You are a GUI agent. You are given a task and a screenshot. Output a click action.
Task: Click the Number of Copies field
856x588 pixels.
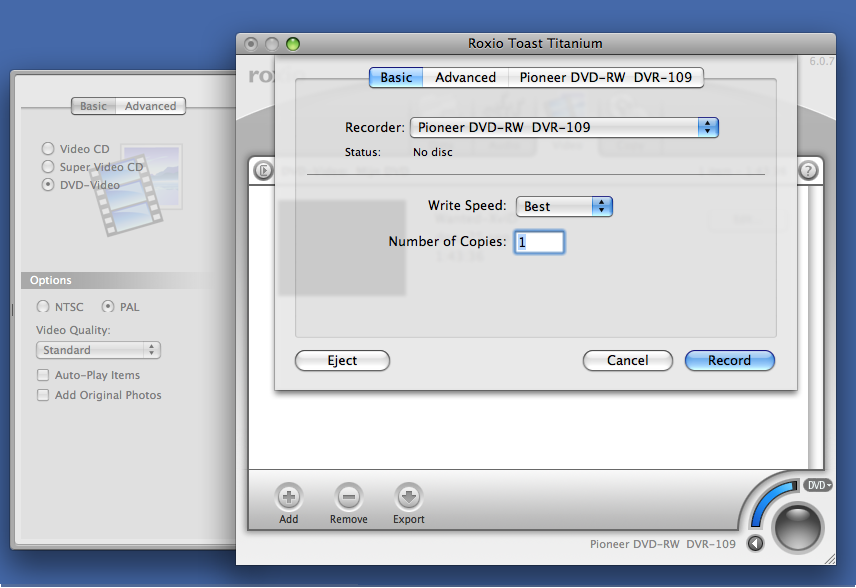[x=539, y=242]
